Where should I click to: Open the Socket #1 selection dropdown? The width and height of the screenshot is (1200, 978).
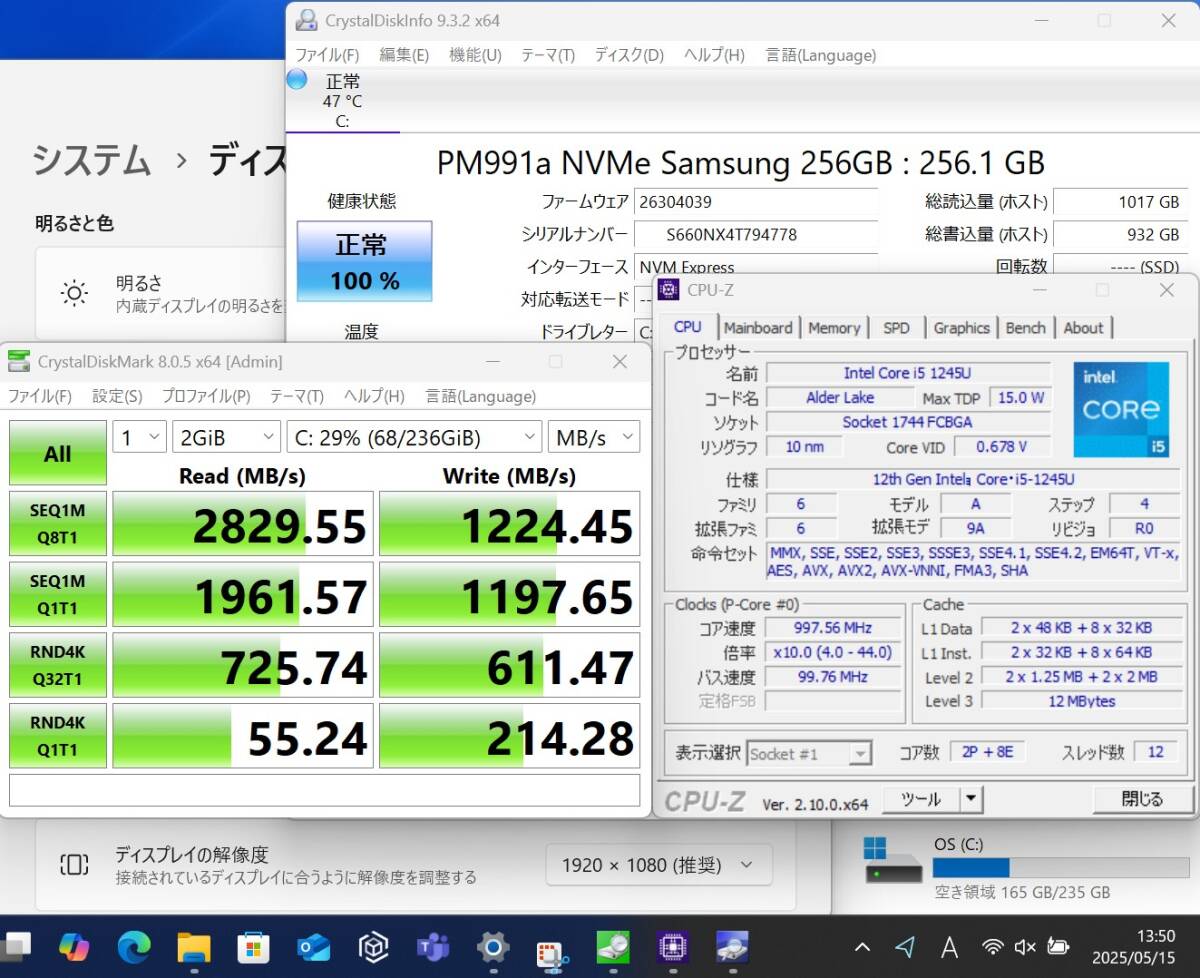[809, 754]
